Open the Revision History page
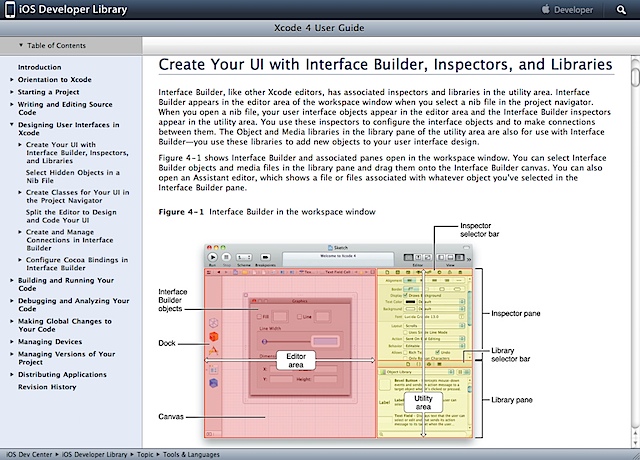Viewport: 640px width, 460px height. pos(46,386)
